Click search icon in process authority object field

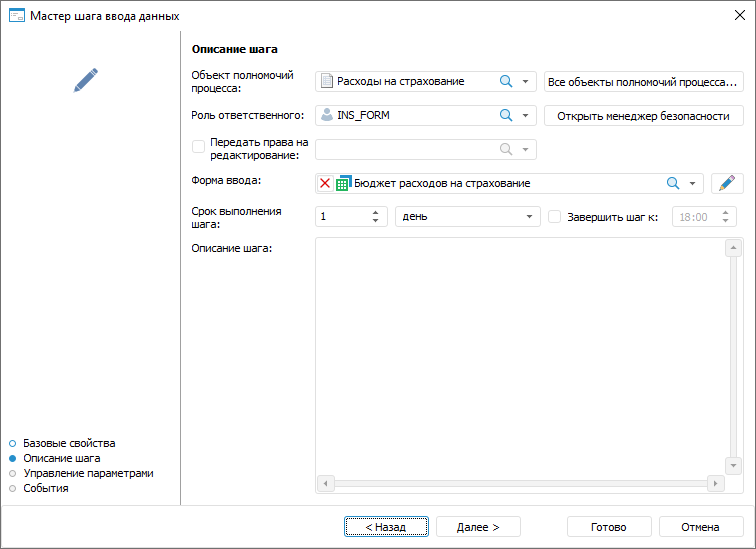click(x=506, y=81)
